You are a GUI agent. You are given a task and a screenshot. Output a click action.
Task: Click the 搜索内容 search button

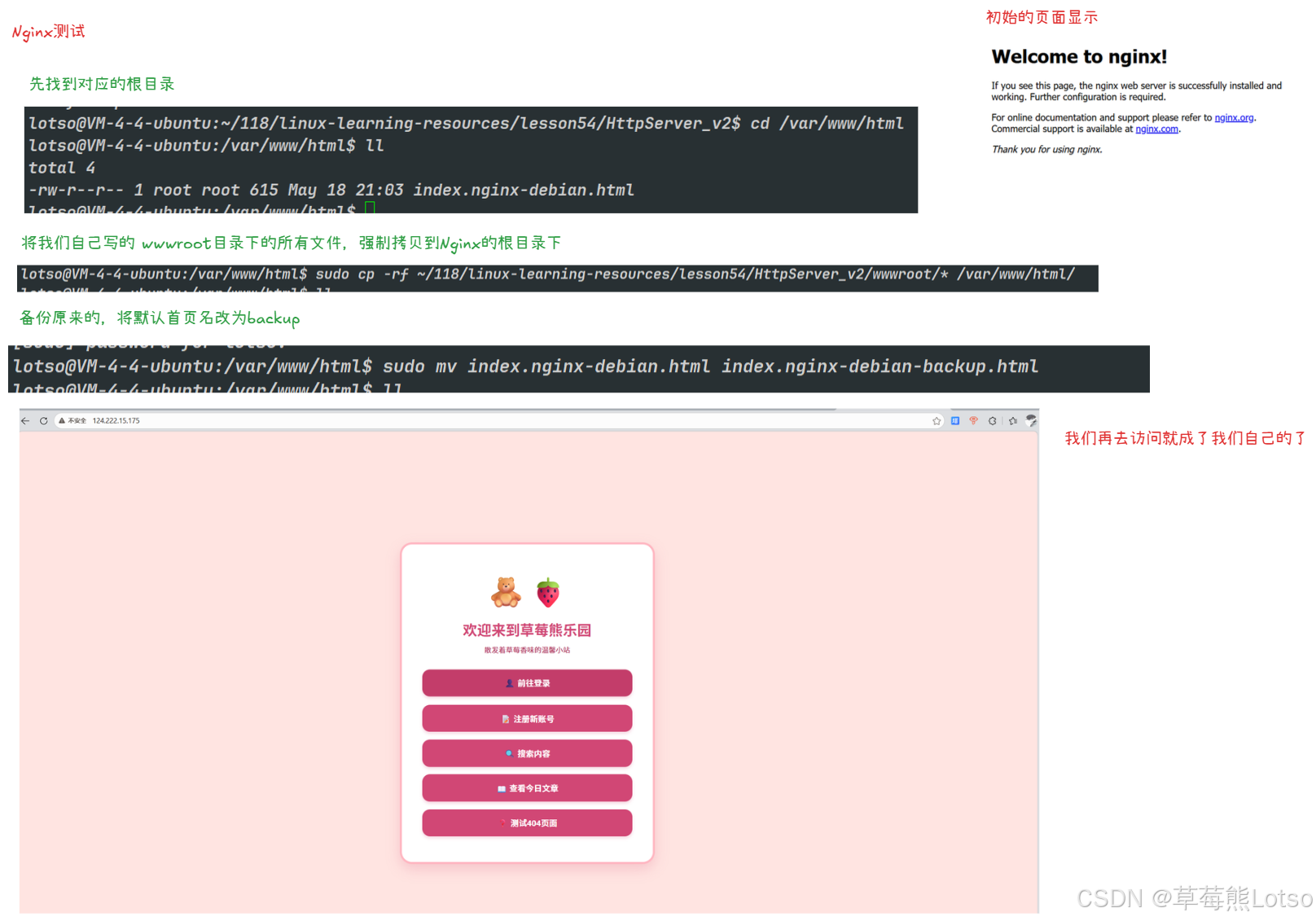point(527,754)
